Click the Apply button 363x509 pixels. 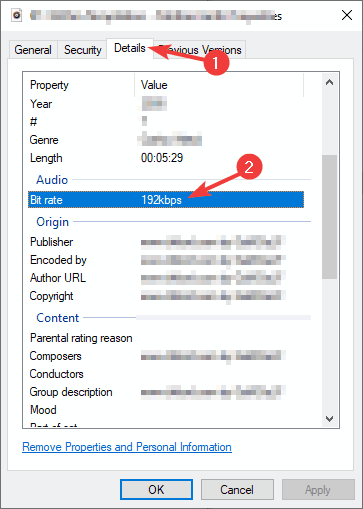pyautogui.click(x=318, y=490)
